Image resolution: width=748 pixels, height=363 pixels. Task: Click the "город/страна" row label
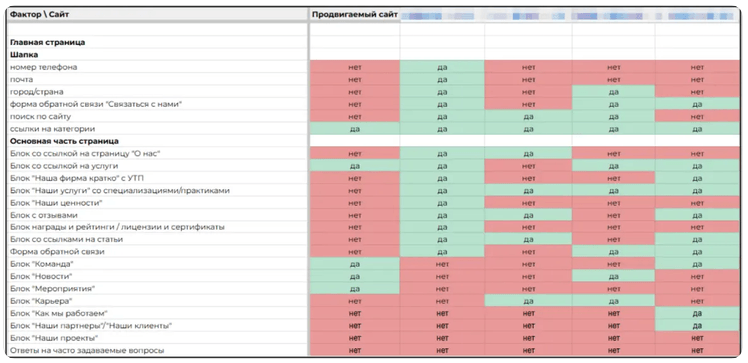click(37, 92)
